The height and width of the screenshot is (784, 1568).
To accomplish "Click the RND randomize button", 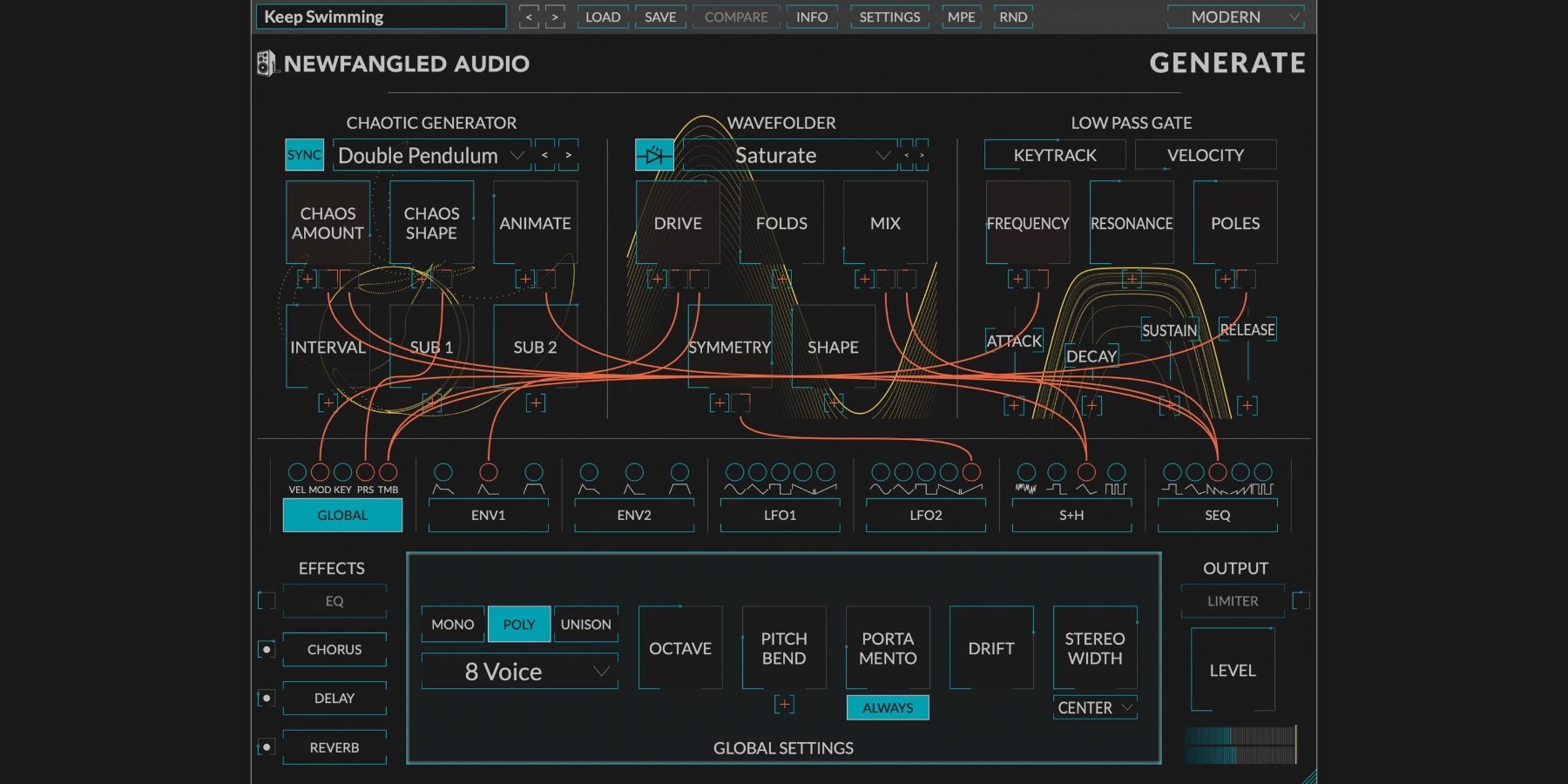I will [1013, 17].
